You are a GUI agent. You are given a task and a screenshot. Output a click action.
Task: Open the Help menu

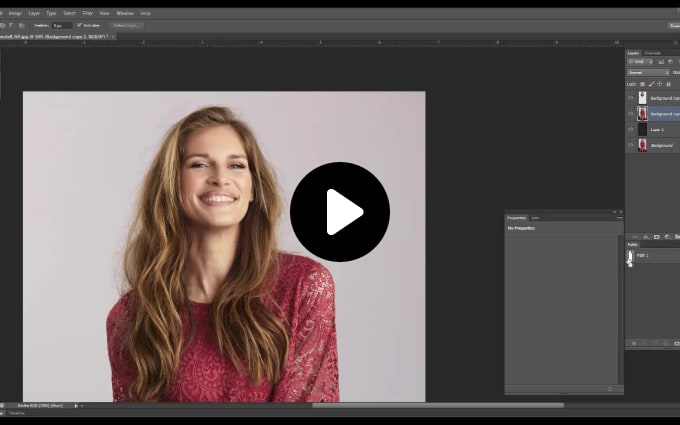pos(146,13)
